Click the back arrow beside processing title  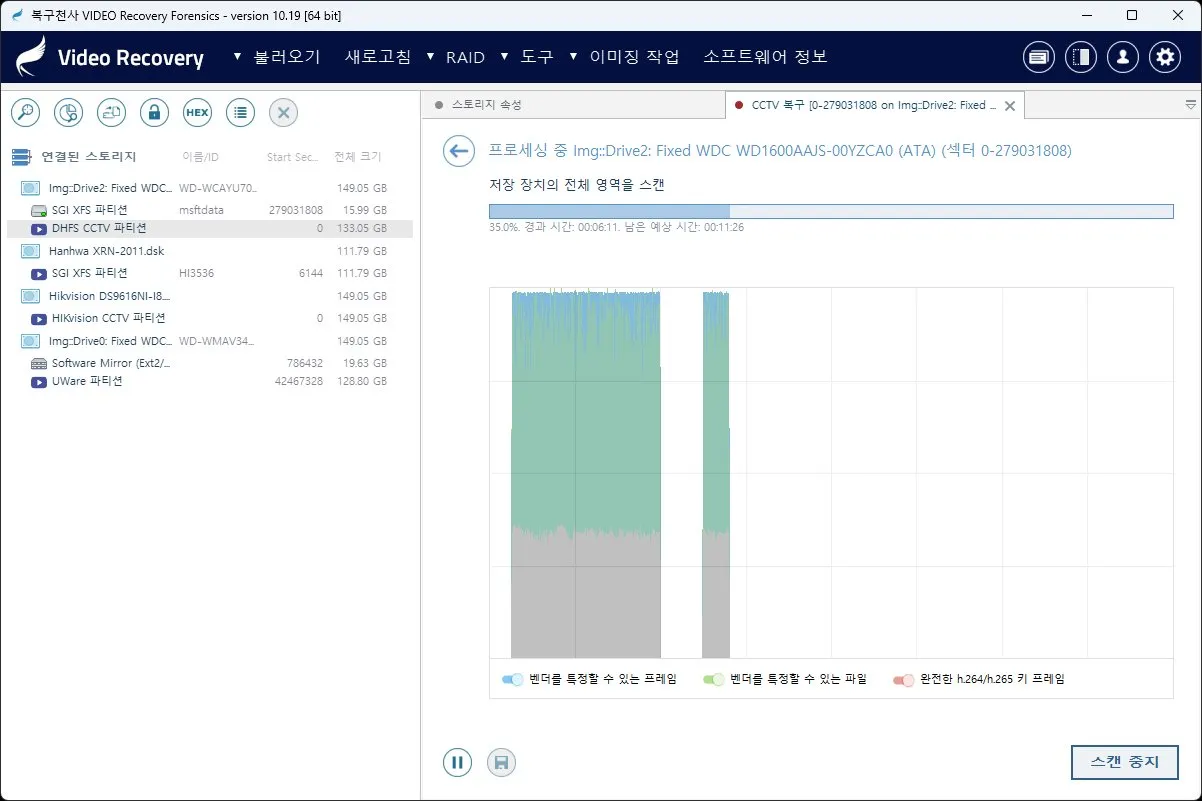coord(458,151)
